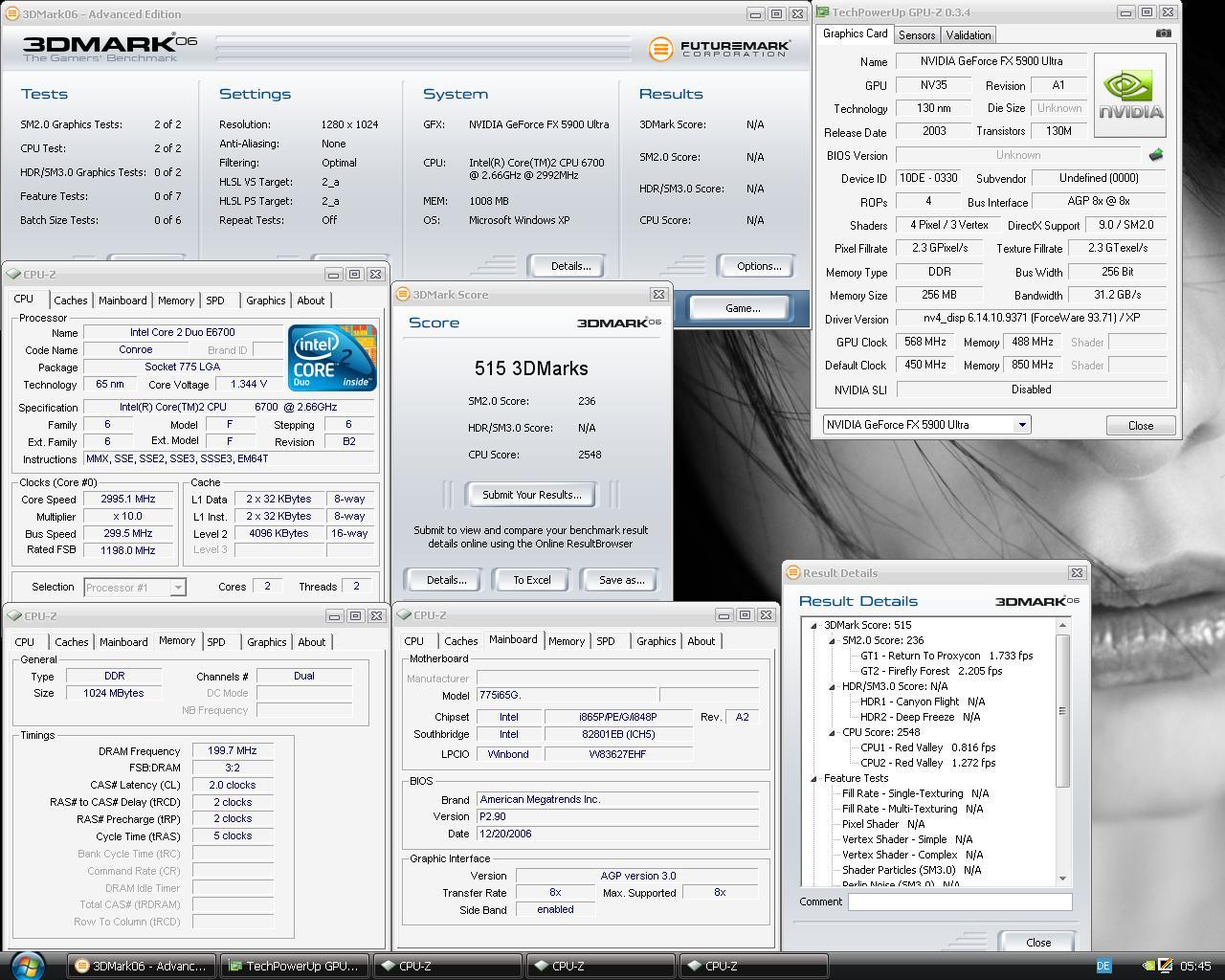
Task: Click Details in the 3DMark Score window
Action: tap(446, 580)
